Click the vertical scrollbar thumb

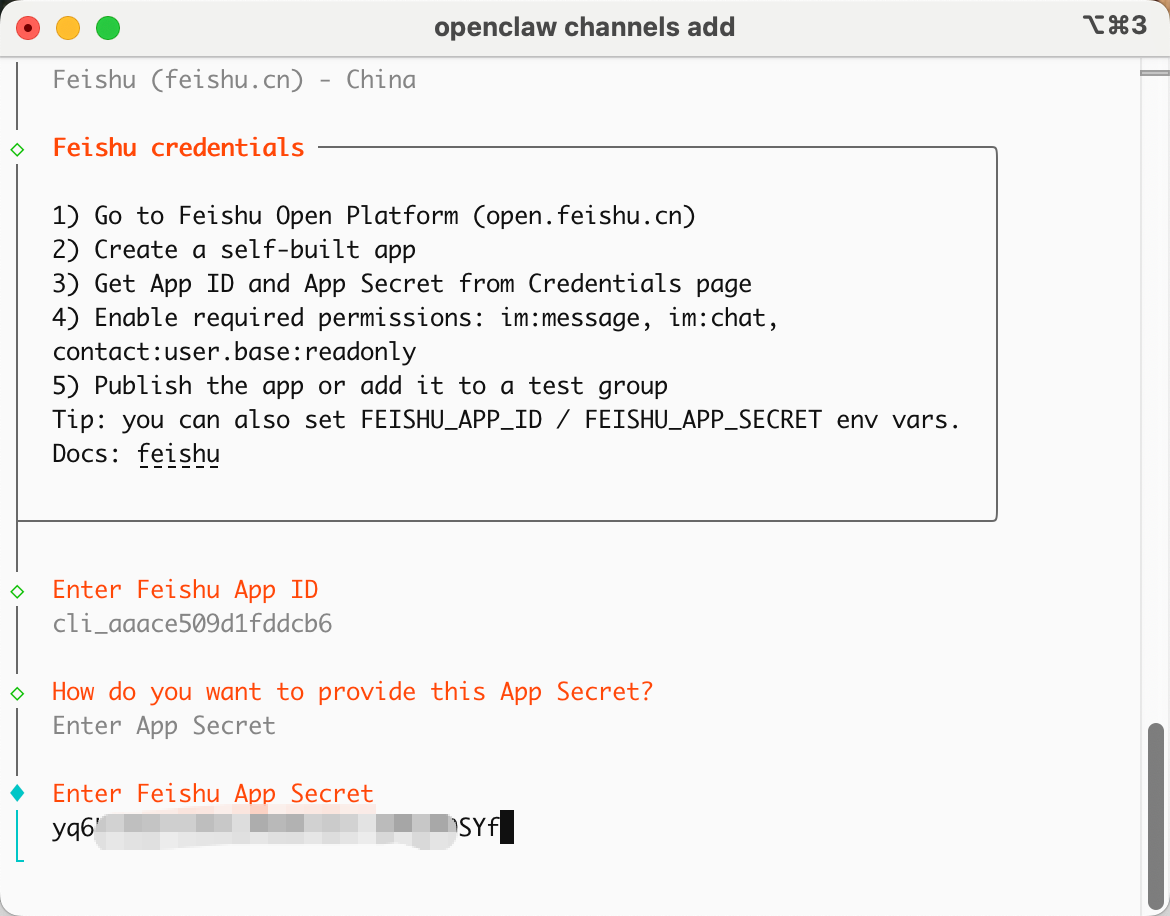click(x=1156, y=815)
